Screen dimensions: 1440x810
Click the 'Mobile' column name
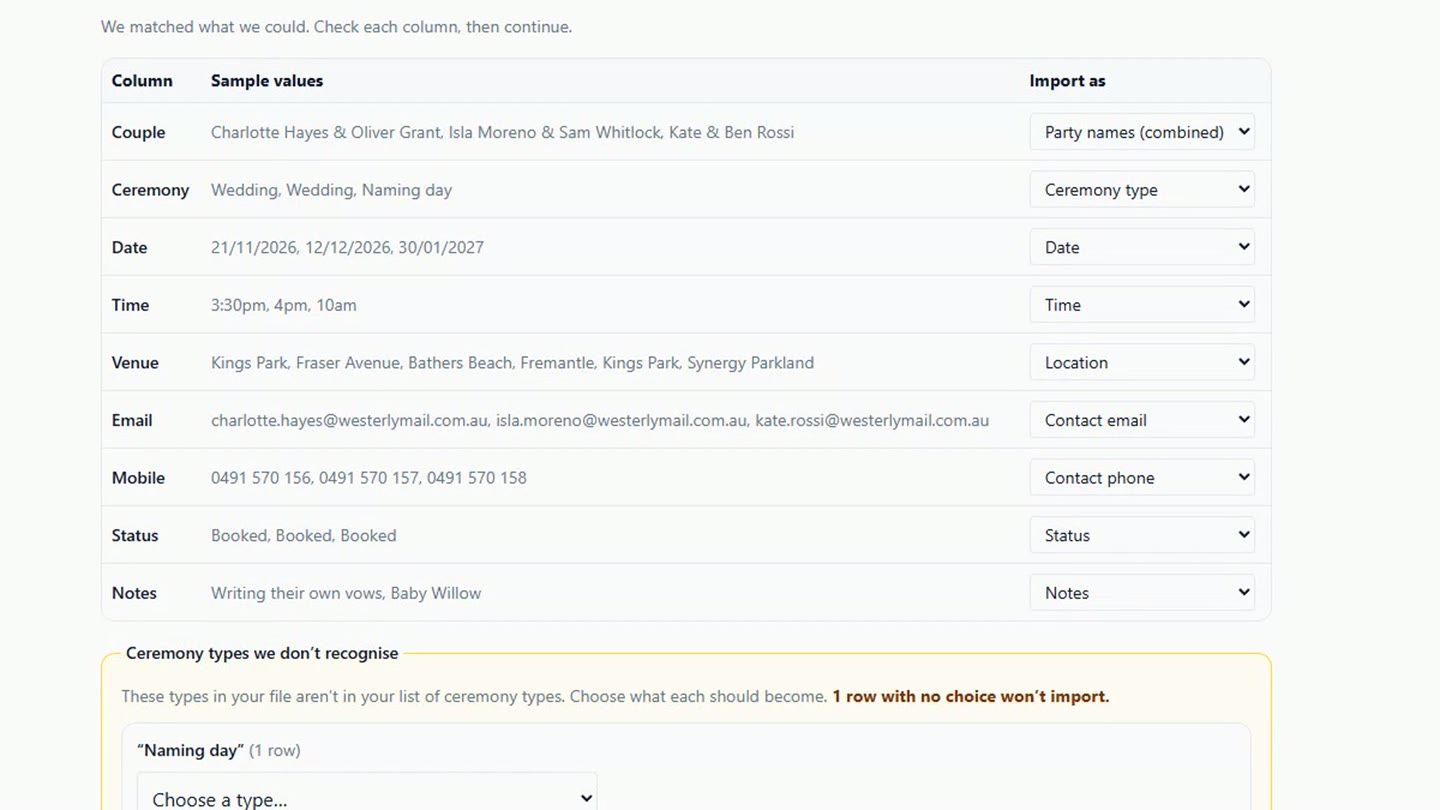pyautogui.click(x=138, y=478)
